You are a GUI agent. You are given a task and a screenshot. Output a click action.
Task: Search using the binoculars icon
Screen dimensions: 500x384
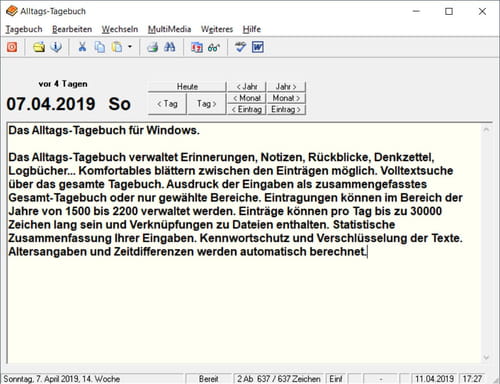tap(170, 47)
